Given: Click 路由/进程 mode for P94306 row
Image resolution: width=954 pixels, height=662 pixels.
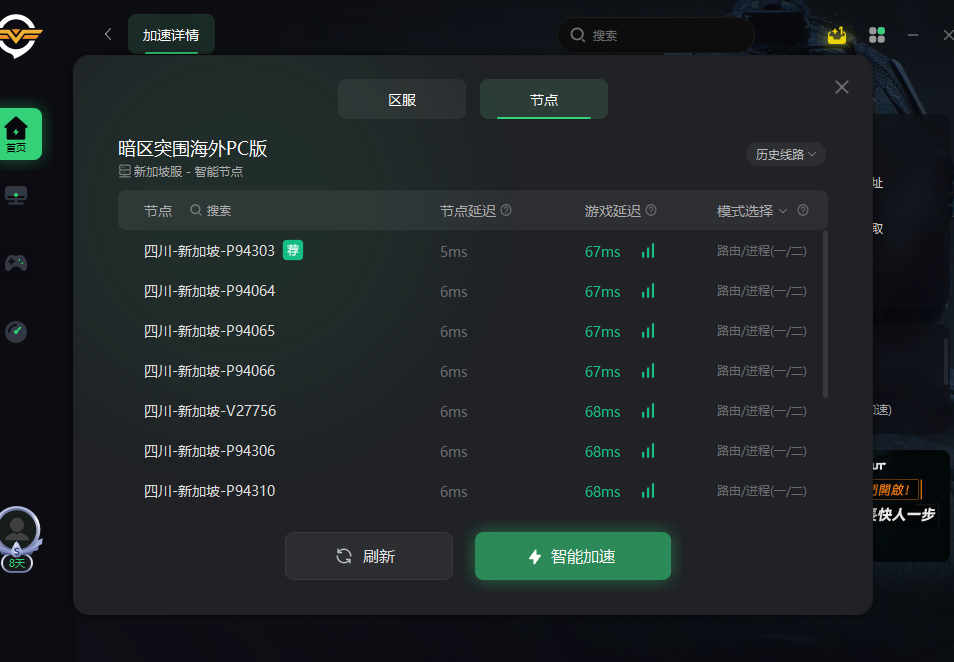Looking at the screenshot, I should tap(762, 451).
